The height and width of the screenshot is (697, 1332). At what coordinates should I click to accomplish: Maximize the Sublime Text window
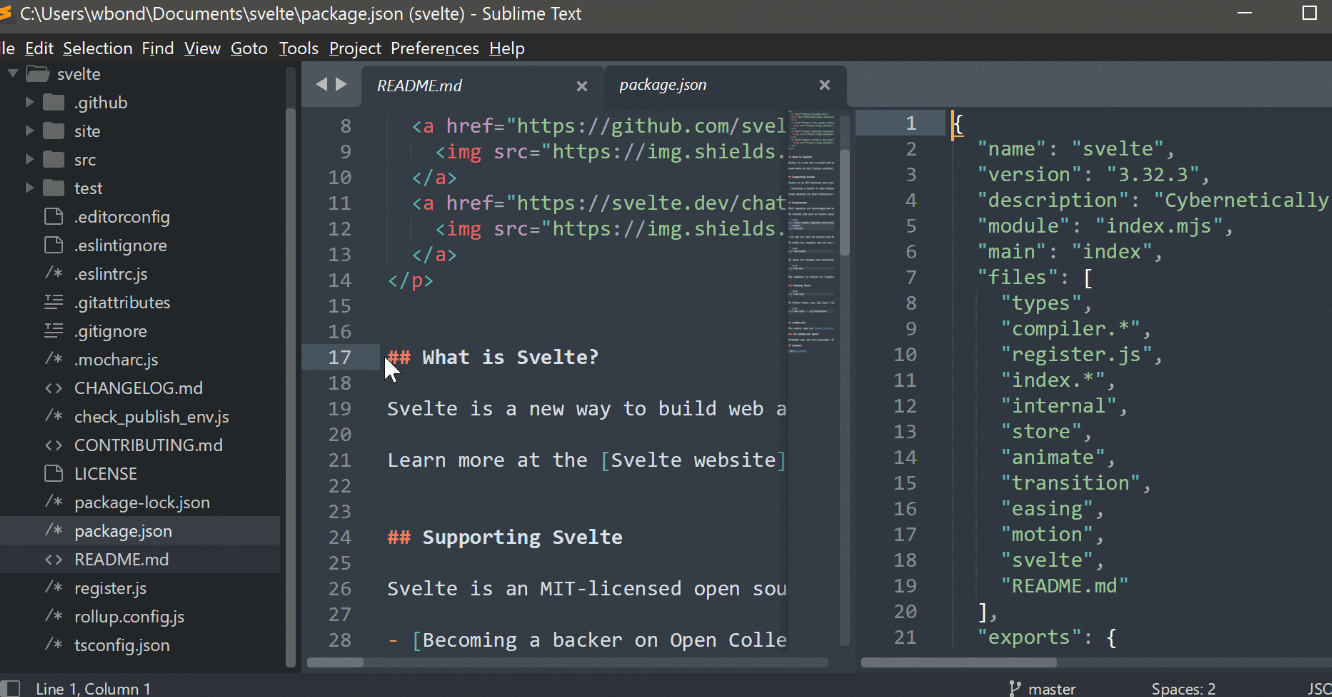coord(1310,13)
